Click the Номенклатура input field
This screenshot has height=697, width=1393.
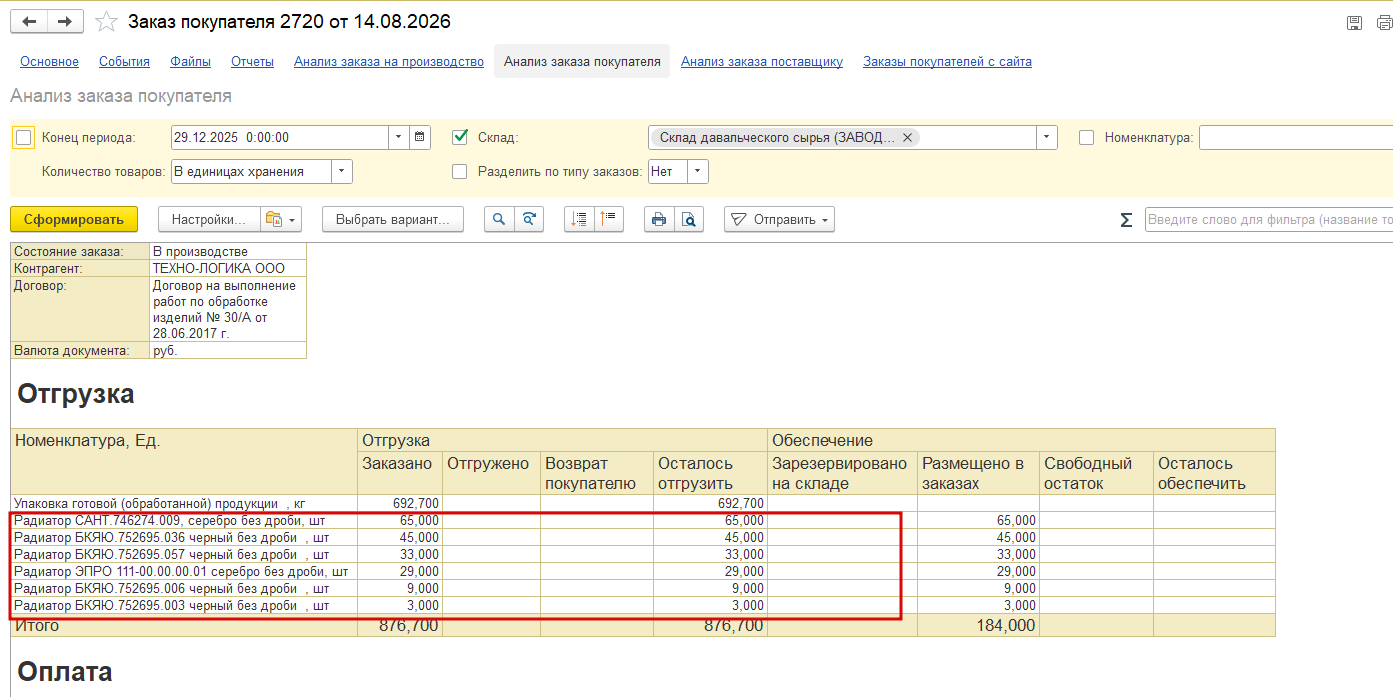1296,138
